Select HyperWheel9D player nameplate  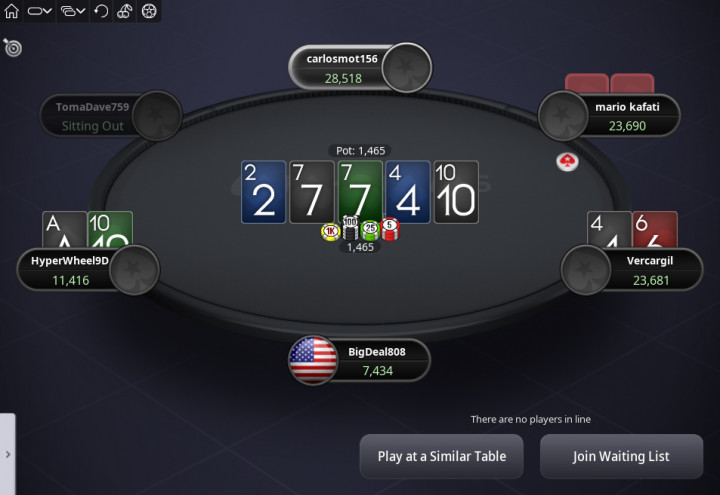pyautogui.click(x=88, y=270)
